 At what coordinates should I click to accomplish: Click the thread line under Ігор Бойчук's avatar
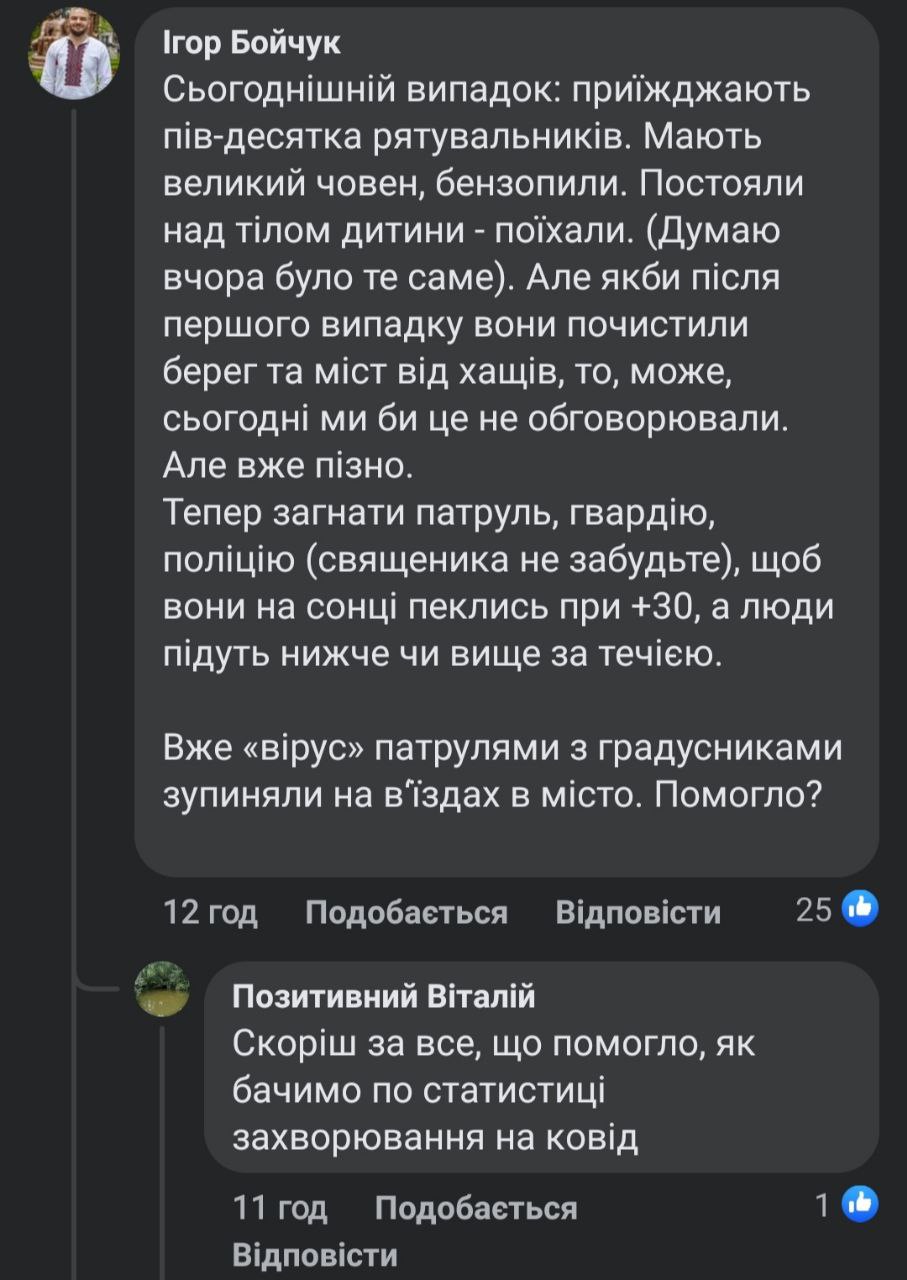76,540
